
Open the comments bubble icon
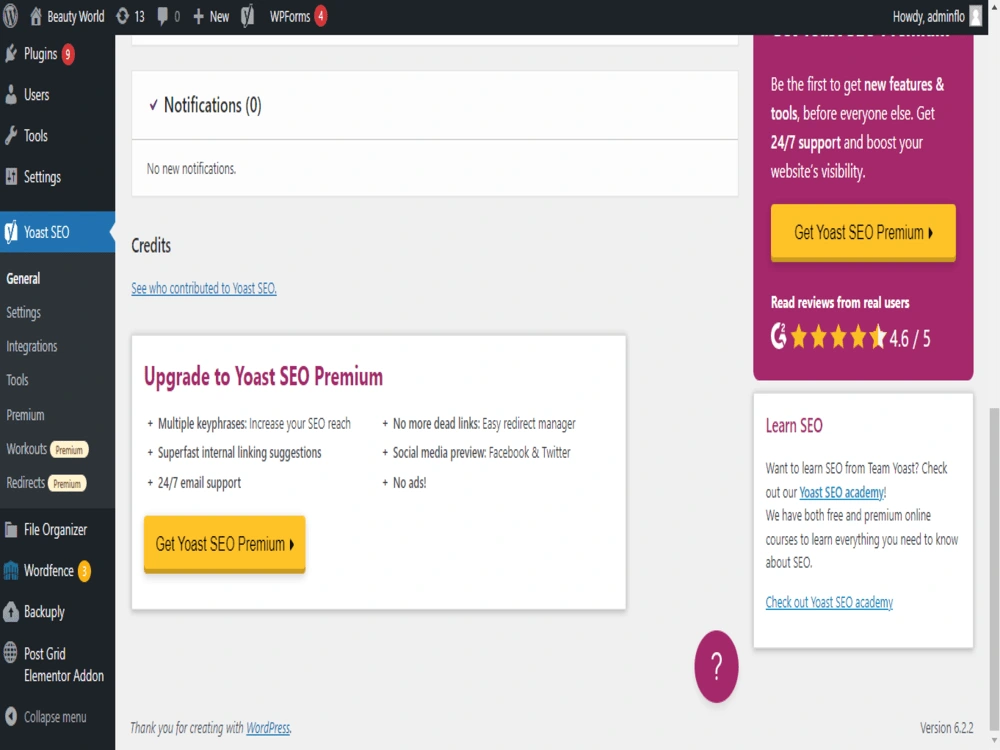pos(163,17)
